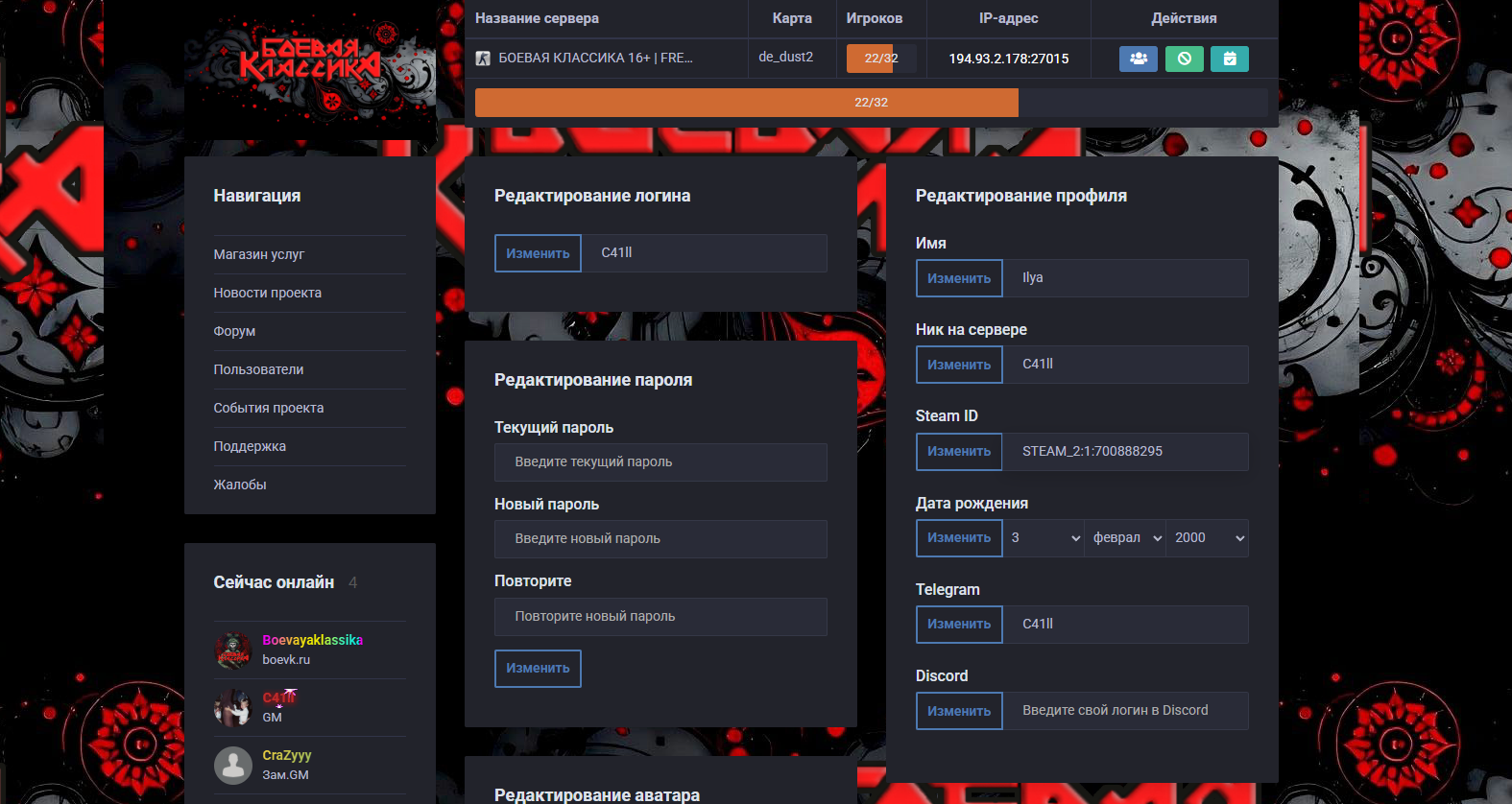
Task: Open the birth year dropdown showing 2000
Action: click(1208, 538)
